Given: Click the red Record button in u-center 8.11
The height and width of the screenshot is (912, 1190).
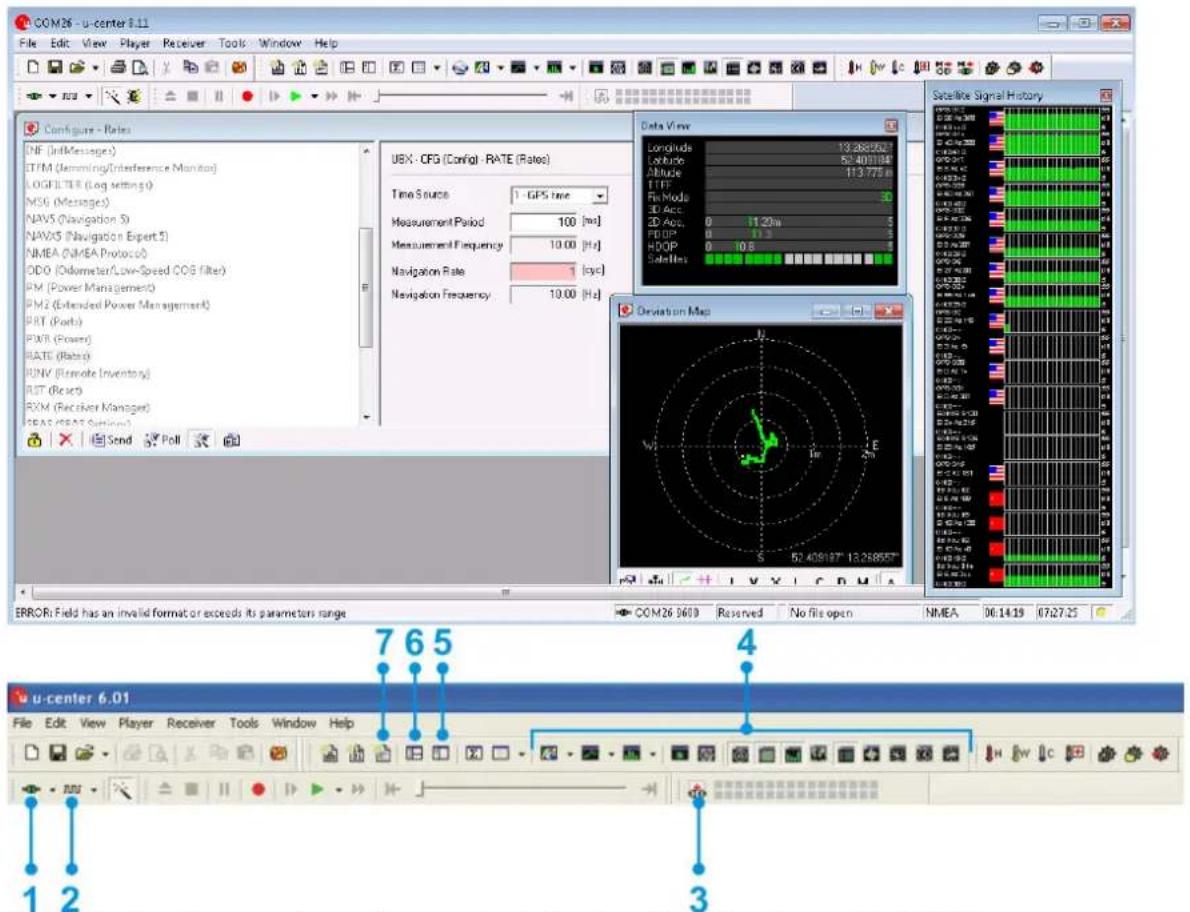Looking at the screenshot, I should [247, 96].
